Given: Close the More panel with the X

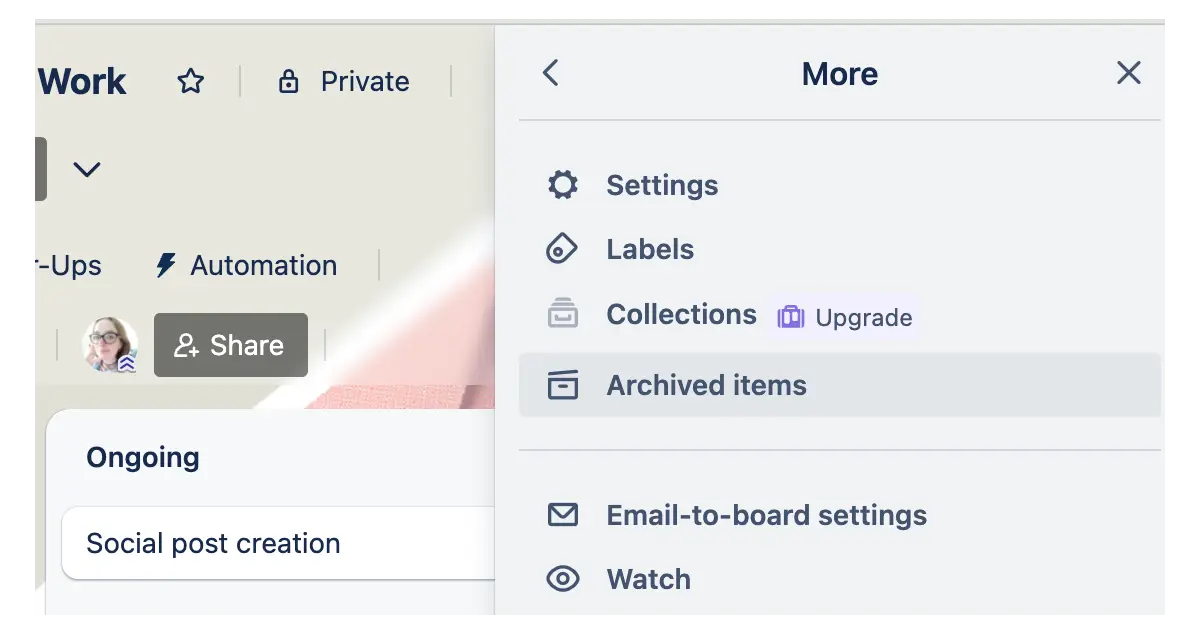Looking at the screenshot, I should [1129, 72].
